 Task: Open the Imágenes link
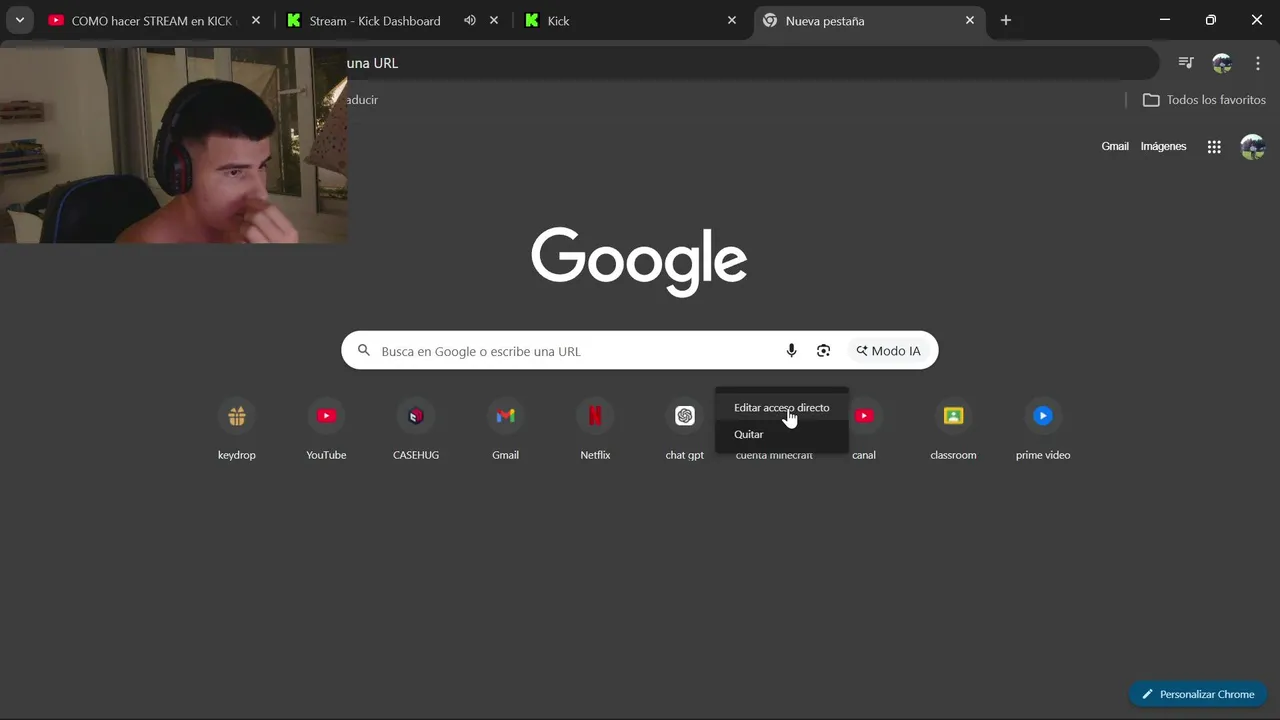pos(1163,146)
